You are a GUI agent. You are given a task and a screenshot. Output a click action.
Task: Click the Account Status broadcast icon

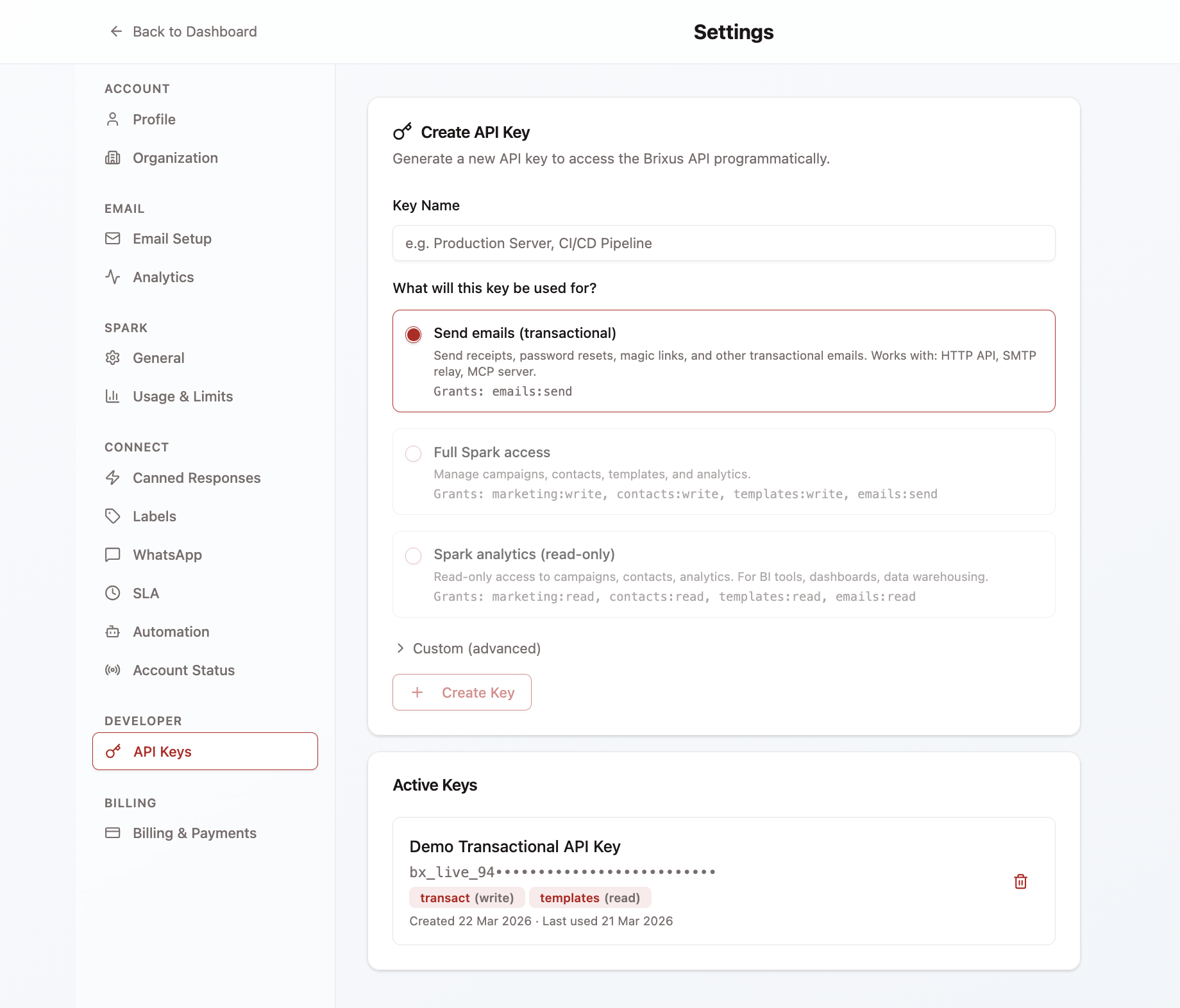(113, 670)
